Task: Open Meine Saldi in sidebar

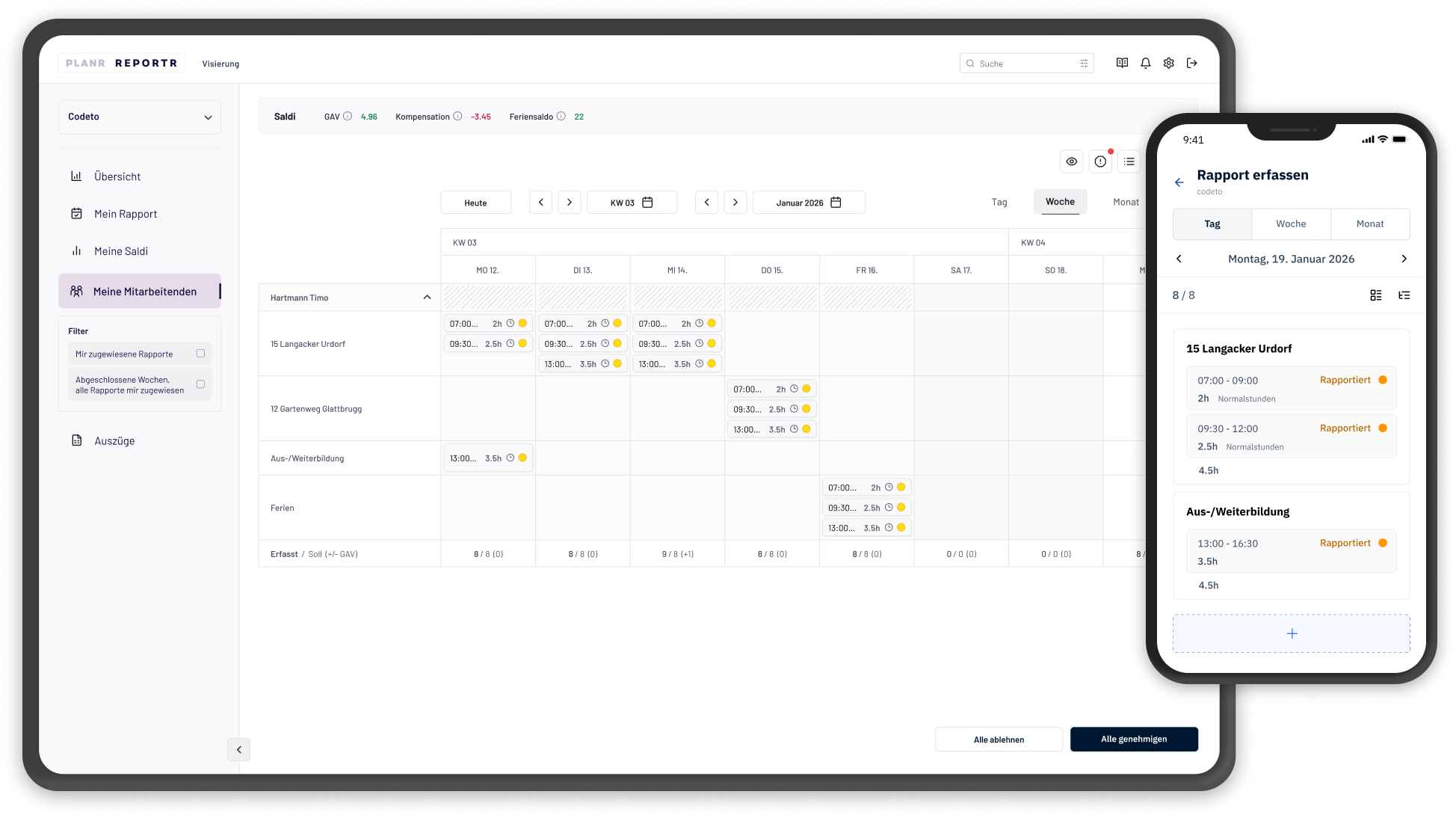Action: pyautogui.click(x=121, y=251)
